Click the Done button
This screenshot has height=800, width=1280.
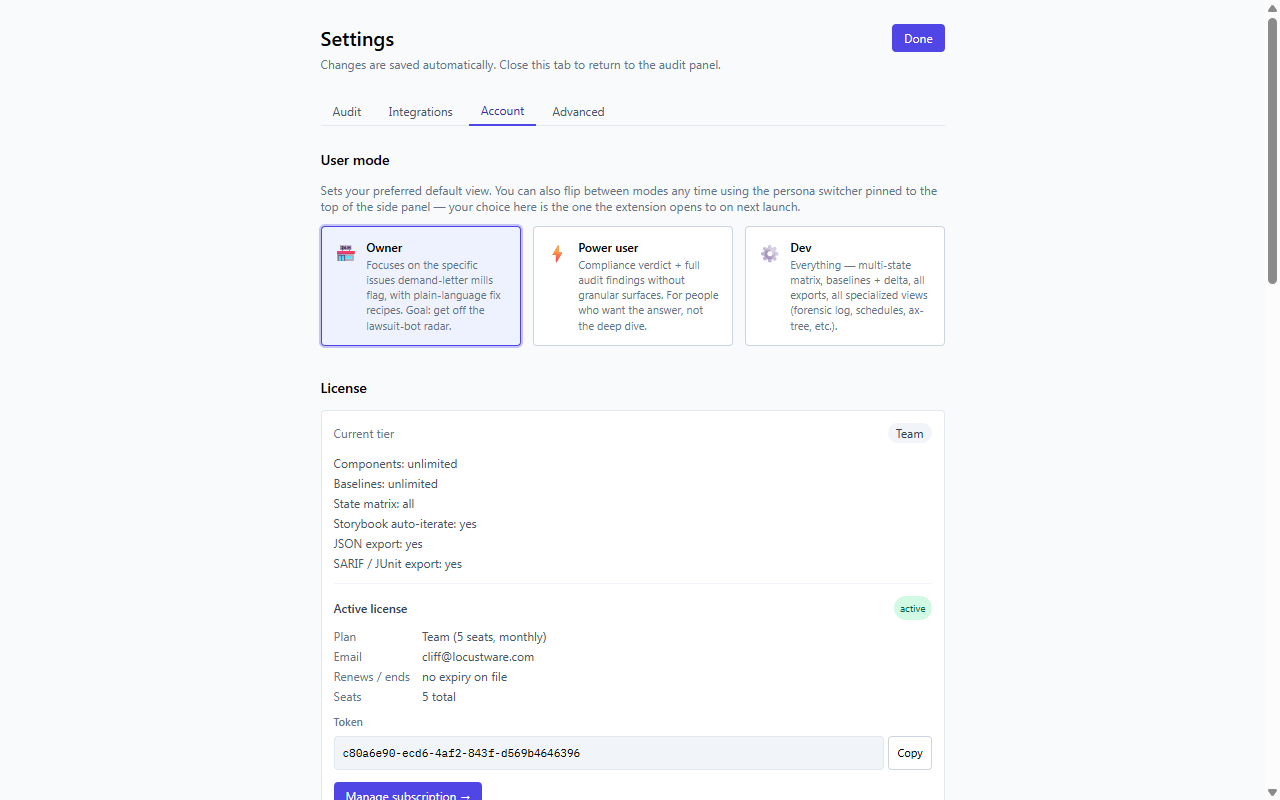click(918, 38)
